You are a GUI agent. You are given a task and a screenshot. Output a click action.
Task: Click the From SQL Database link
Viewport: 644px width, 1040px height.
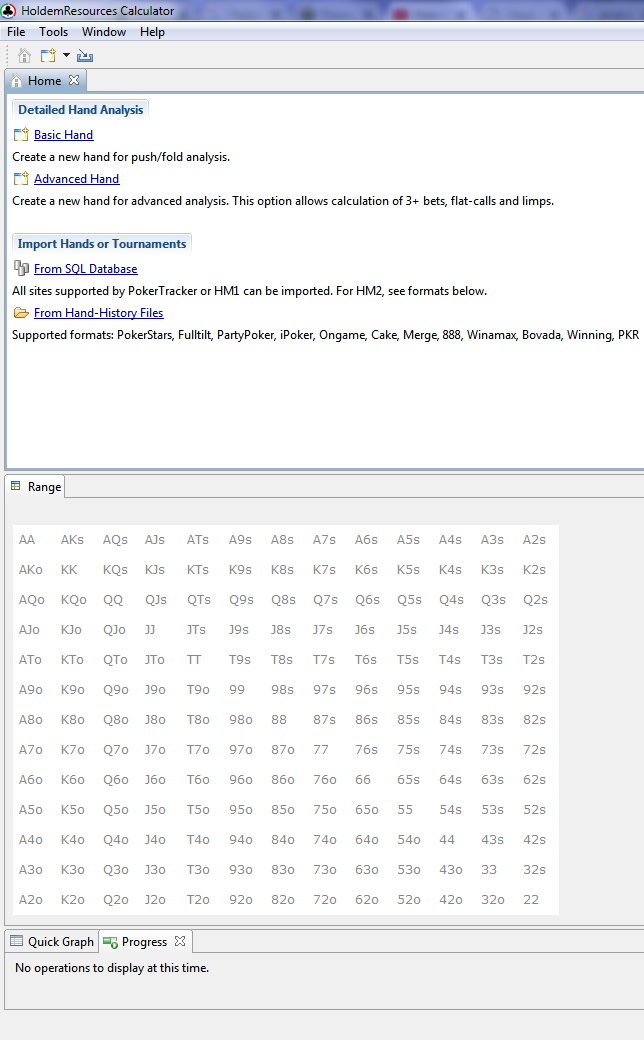[86, 269]
